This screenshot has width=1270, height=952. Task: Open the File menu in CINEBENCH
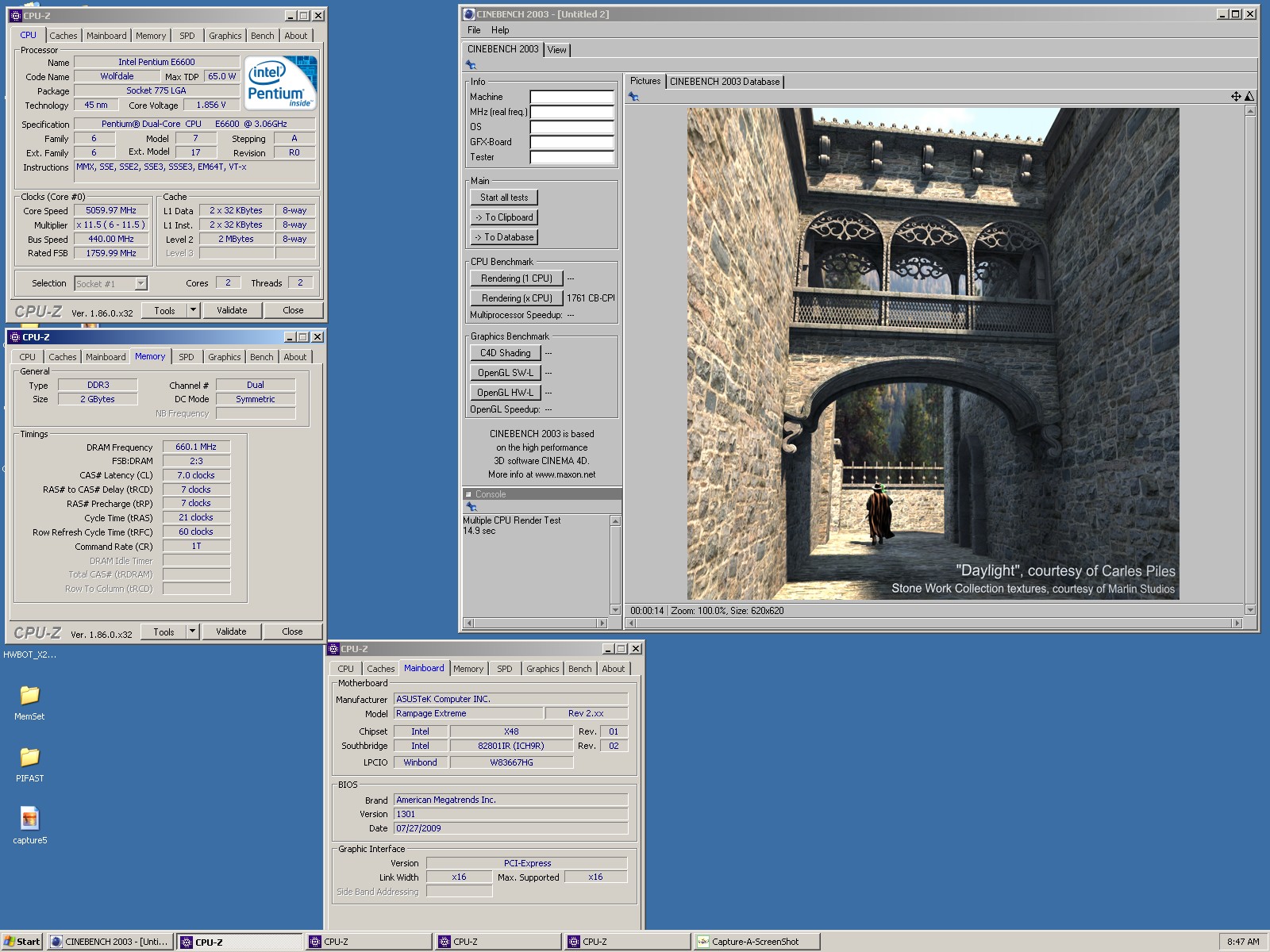tap(474, 30)
